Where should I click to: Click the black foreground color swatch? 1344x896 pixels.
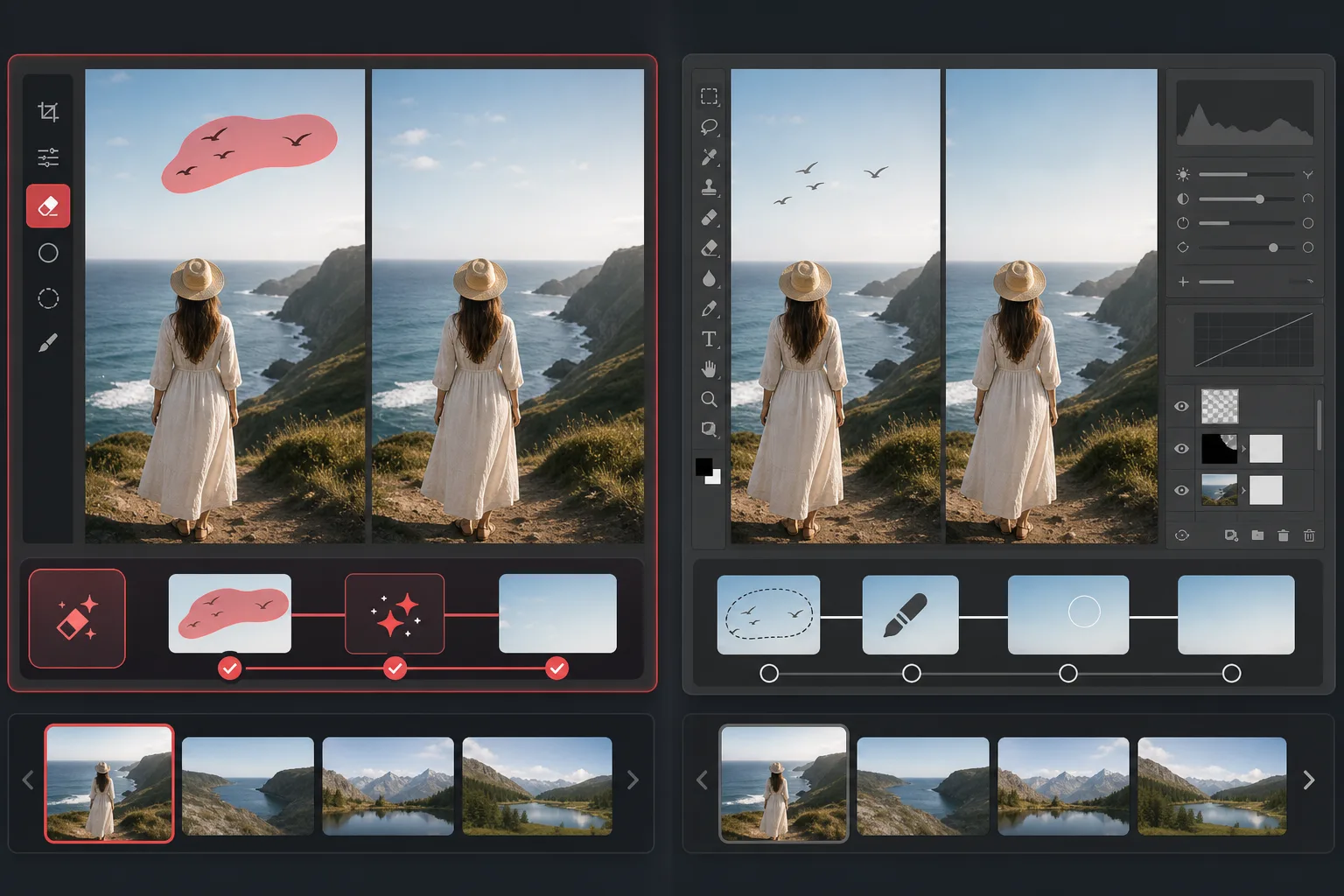coord(703,467)
